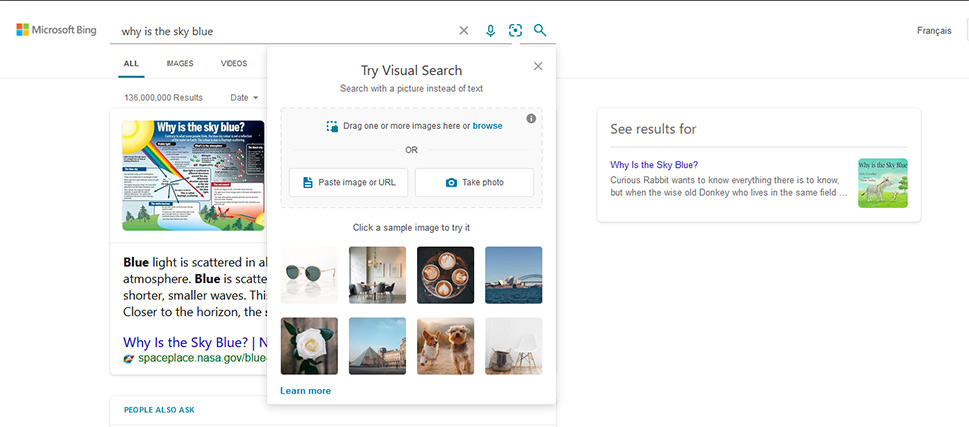The width and height of the screenshot is (969, 427).
Task: Switch to the ALL tab
Action: [x=131, y=64]
